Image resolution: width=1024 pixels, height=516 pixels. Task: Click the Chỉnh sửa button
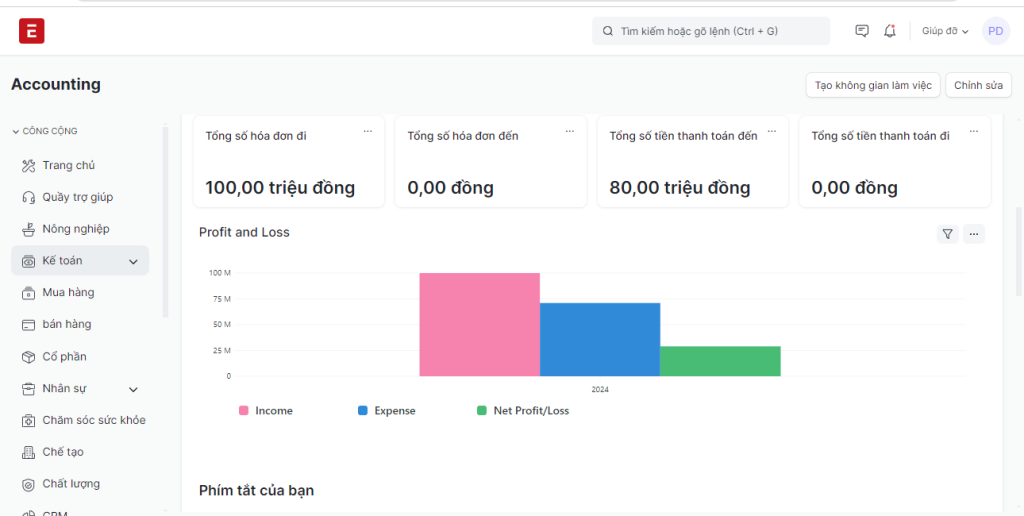click(x=978, y=85)
